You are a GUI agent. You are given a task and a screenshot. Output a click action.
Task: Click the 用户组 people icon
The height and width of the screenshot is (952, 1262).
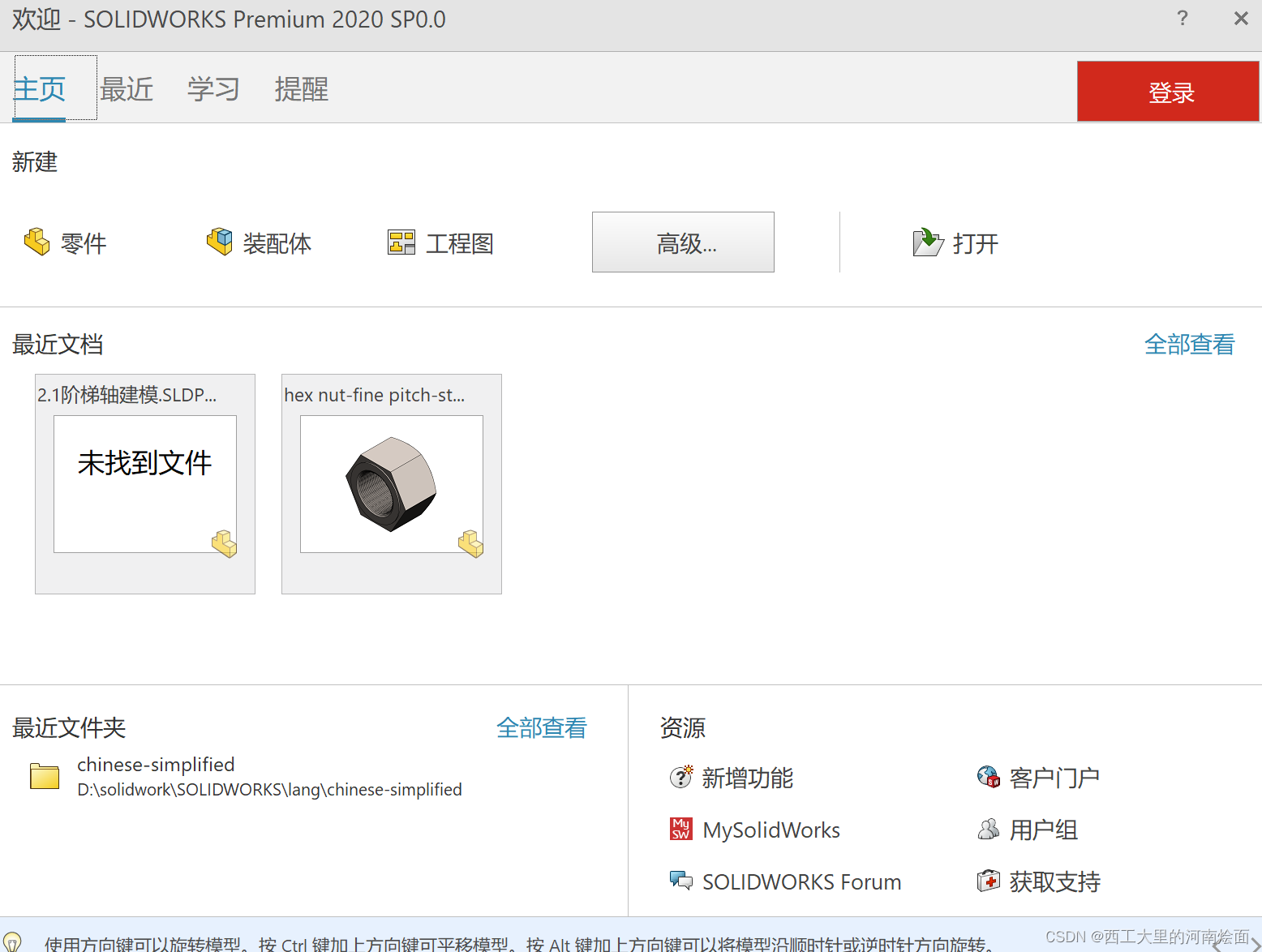tap(989, 829)
